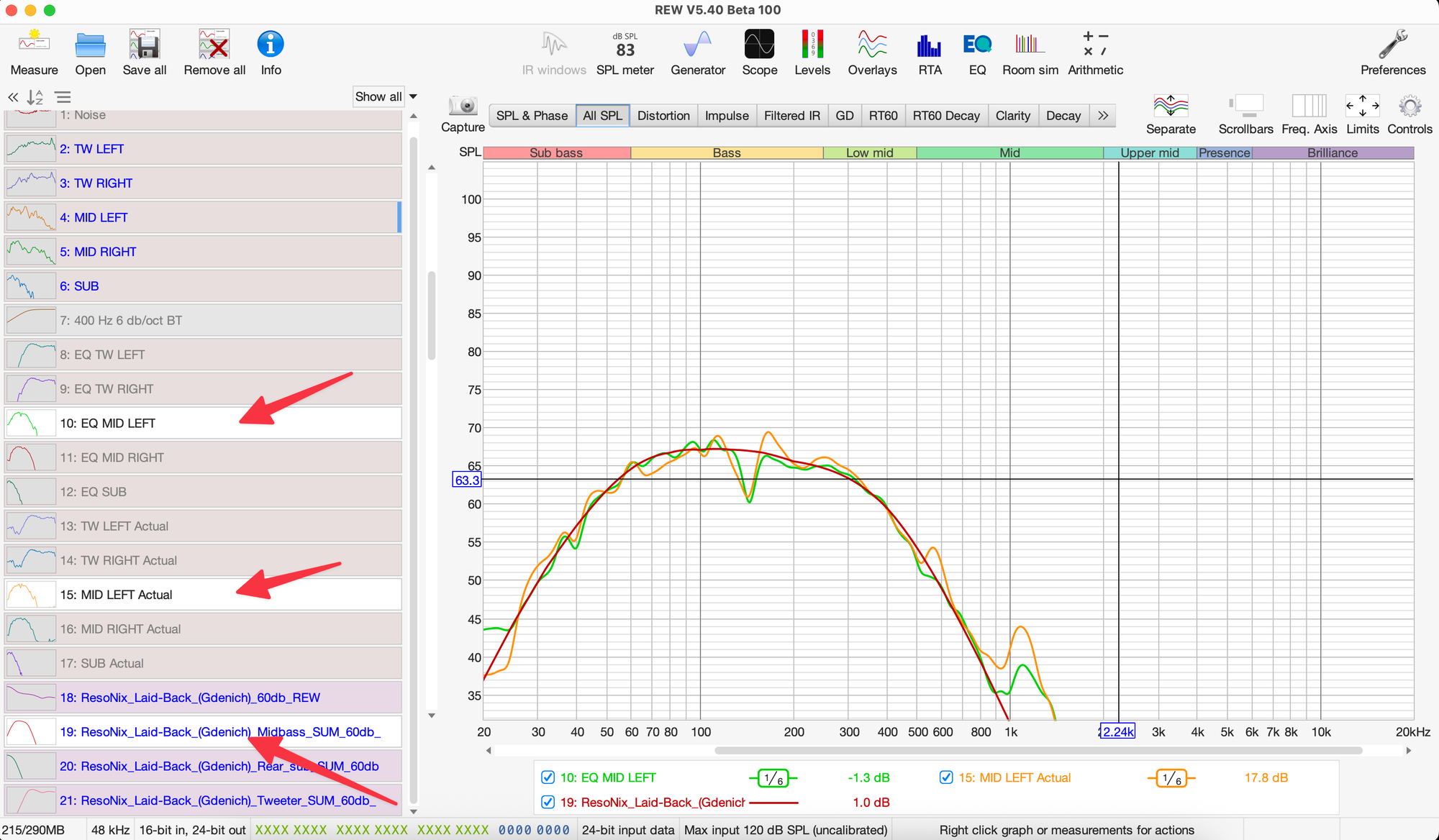Screen dimensions: 1439x840
Task: Collapse the measurements panel
Action: [x=13, y=97]
